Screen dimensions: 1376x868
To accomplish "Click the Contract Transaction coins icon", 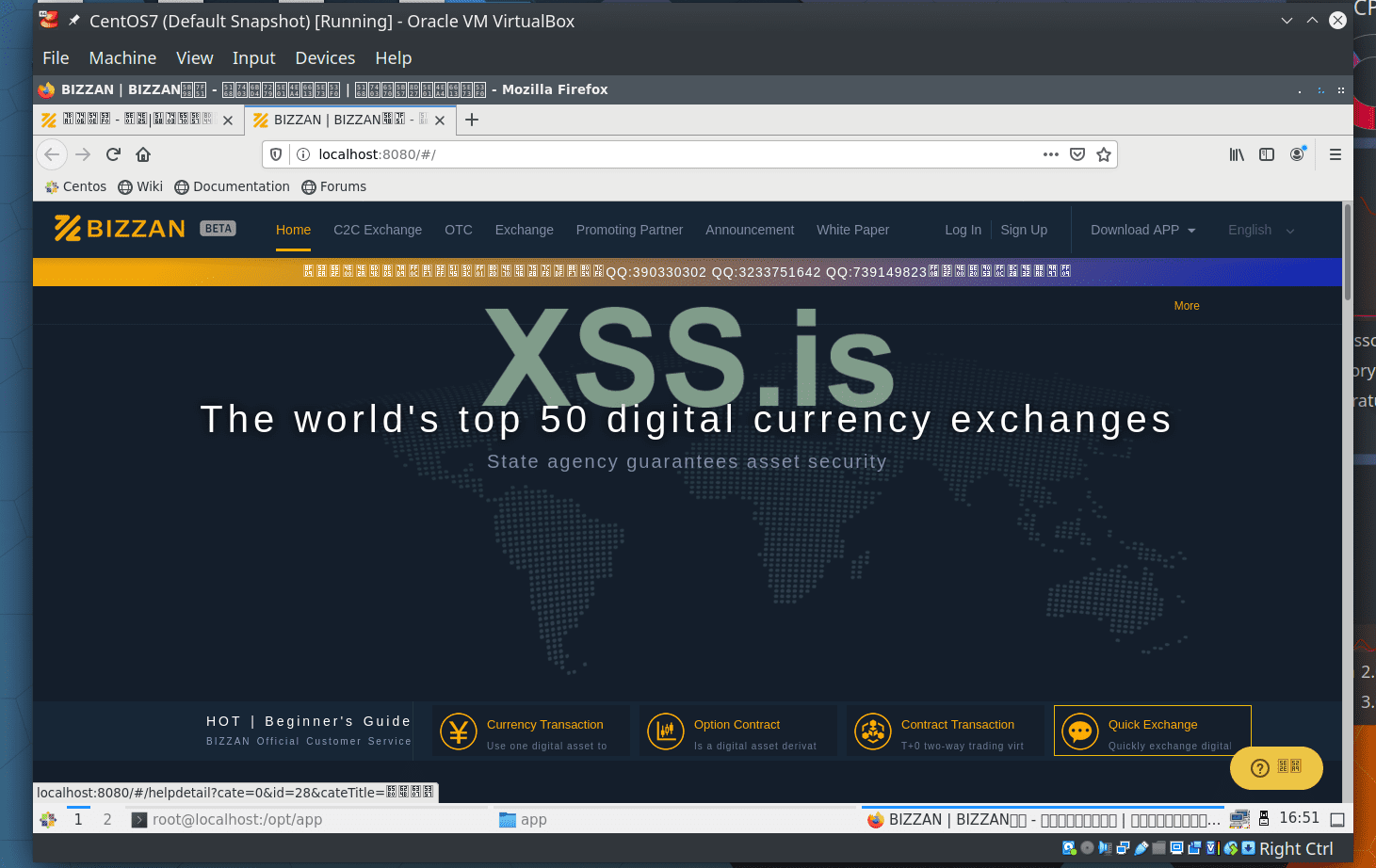I will coord(873,731).
